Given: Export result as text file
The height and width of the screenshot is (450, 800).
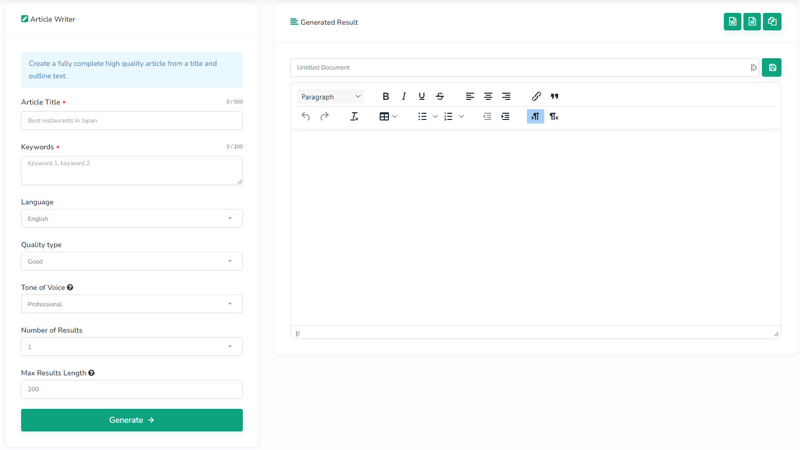Looking at the screenshot, I should (x=752, y=21).
